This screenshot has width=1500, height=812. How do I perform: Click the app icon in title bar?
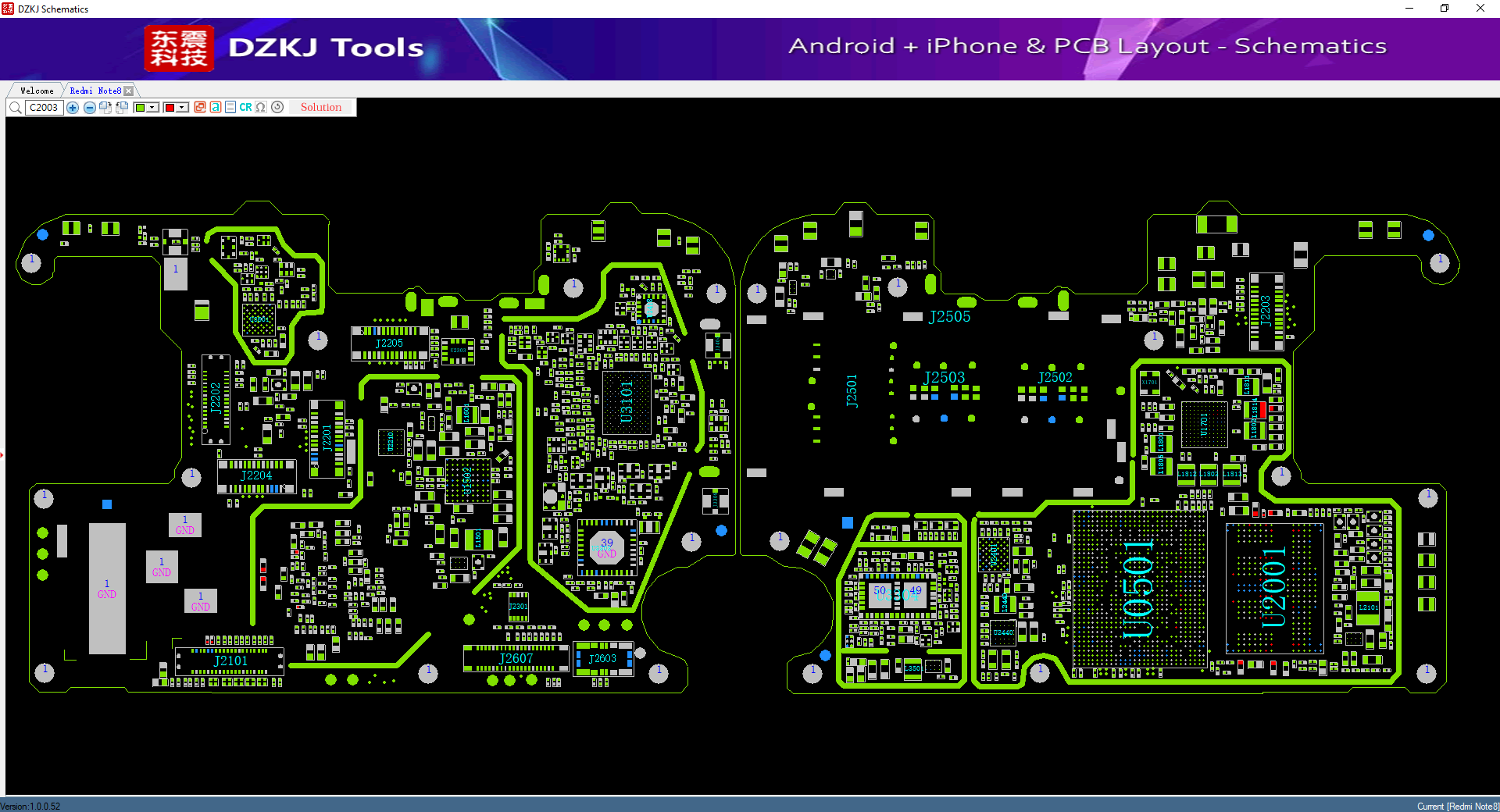(8, 9)
